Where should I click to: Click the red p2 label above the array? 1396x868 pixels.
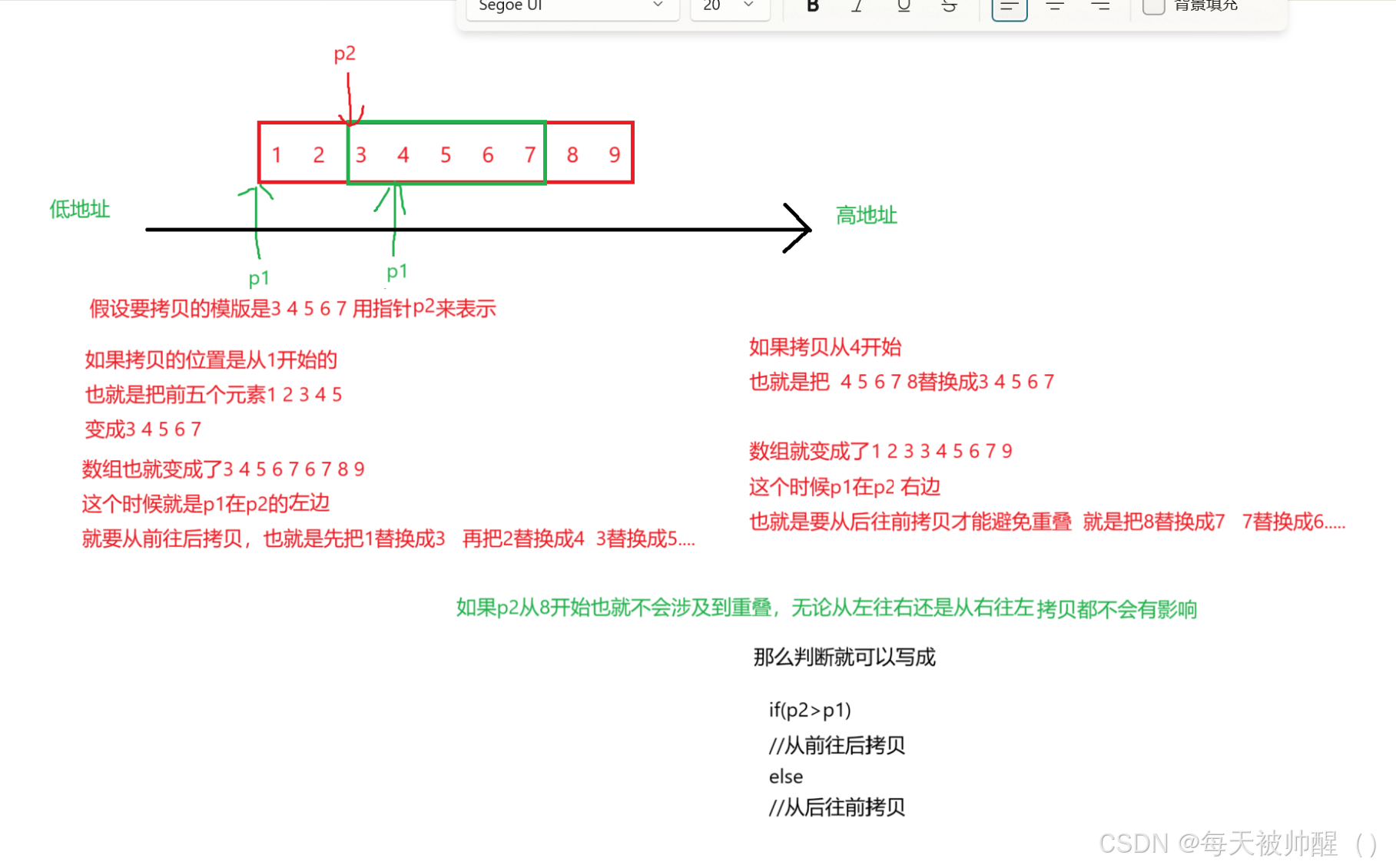tap(345, 53)
